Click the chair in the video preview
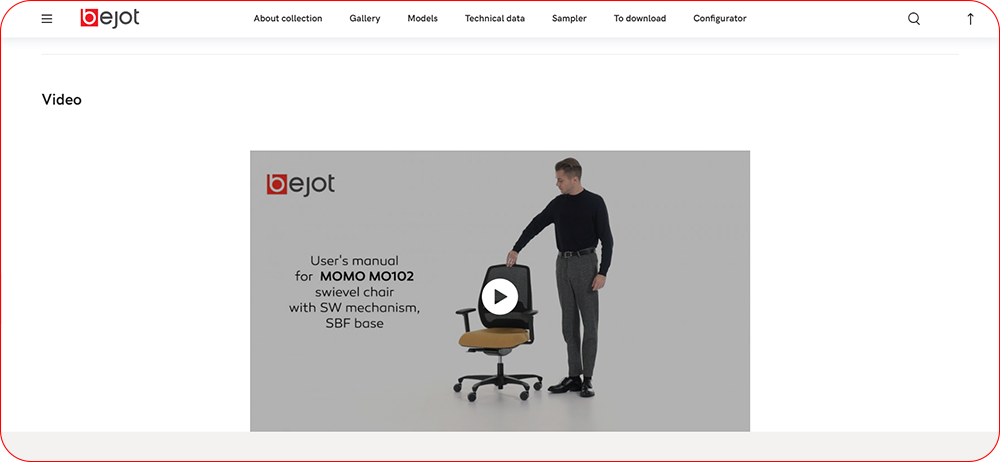This screenshot has height=462, width=1000. (498, 332)
